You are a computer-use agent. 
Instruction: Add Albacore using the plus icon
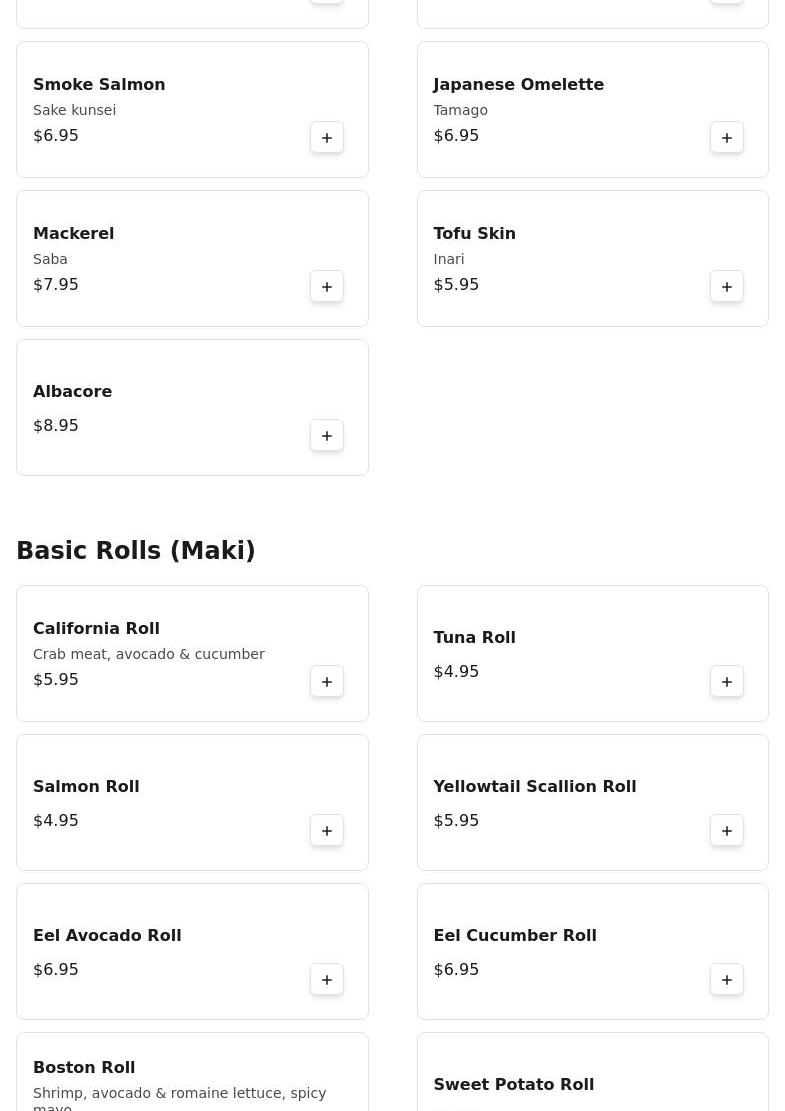click(x=327, y=436)
